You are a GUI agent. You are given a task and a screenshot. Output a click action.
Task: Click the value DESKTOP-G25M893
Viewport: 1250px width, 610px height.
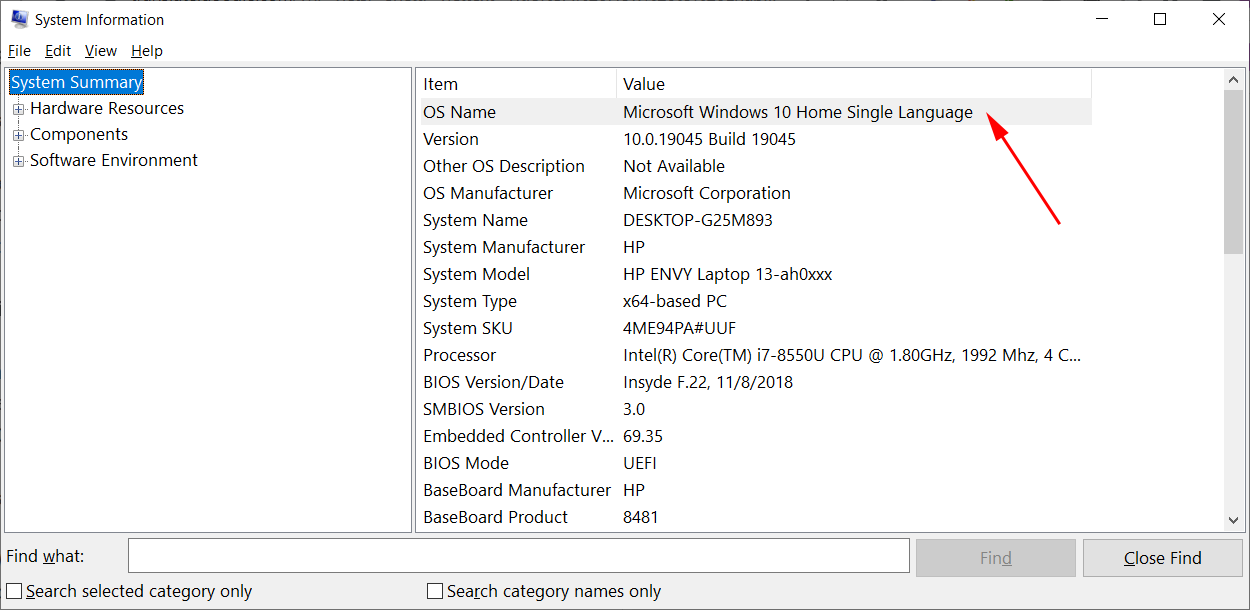pyautogui.click(x=698, y=220)
